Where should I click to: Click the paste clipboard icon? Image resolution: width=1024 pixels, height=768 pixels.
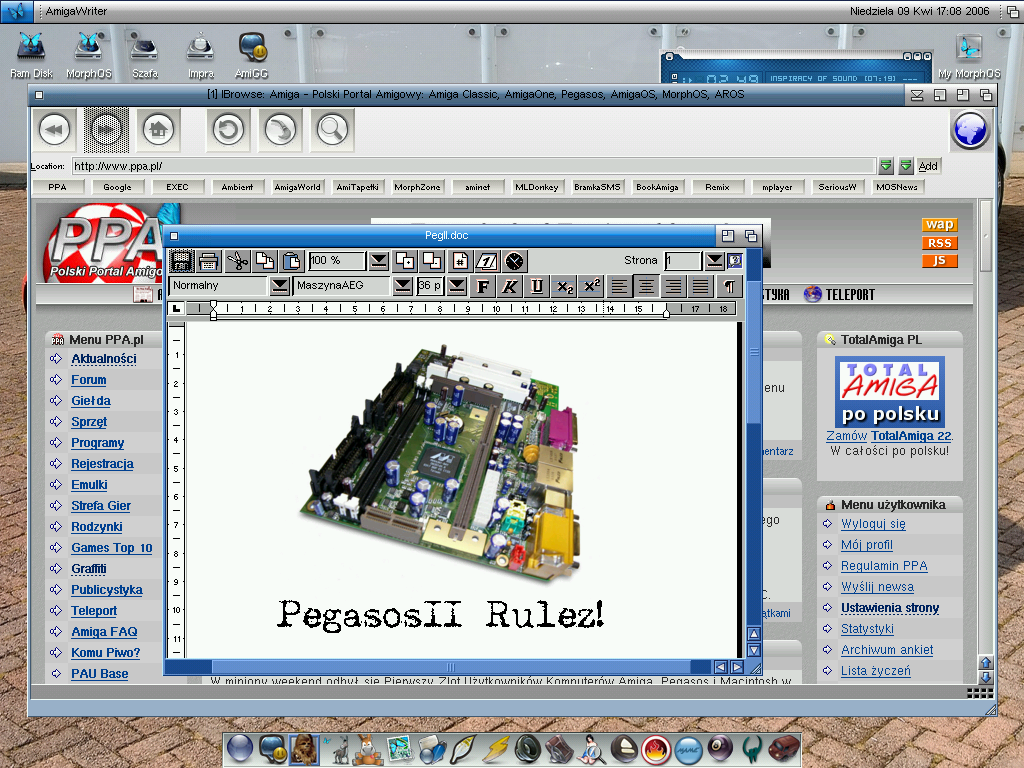pos(292,261)
